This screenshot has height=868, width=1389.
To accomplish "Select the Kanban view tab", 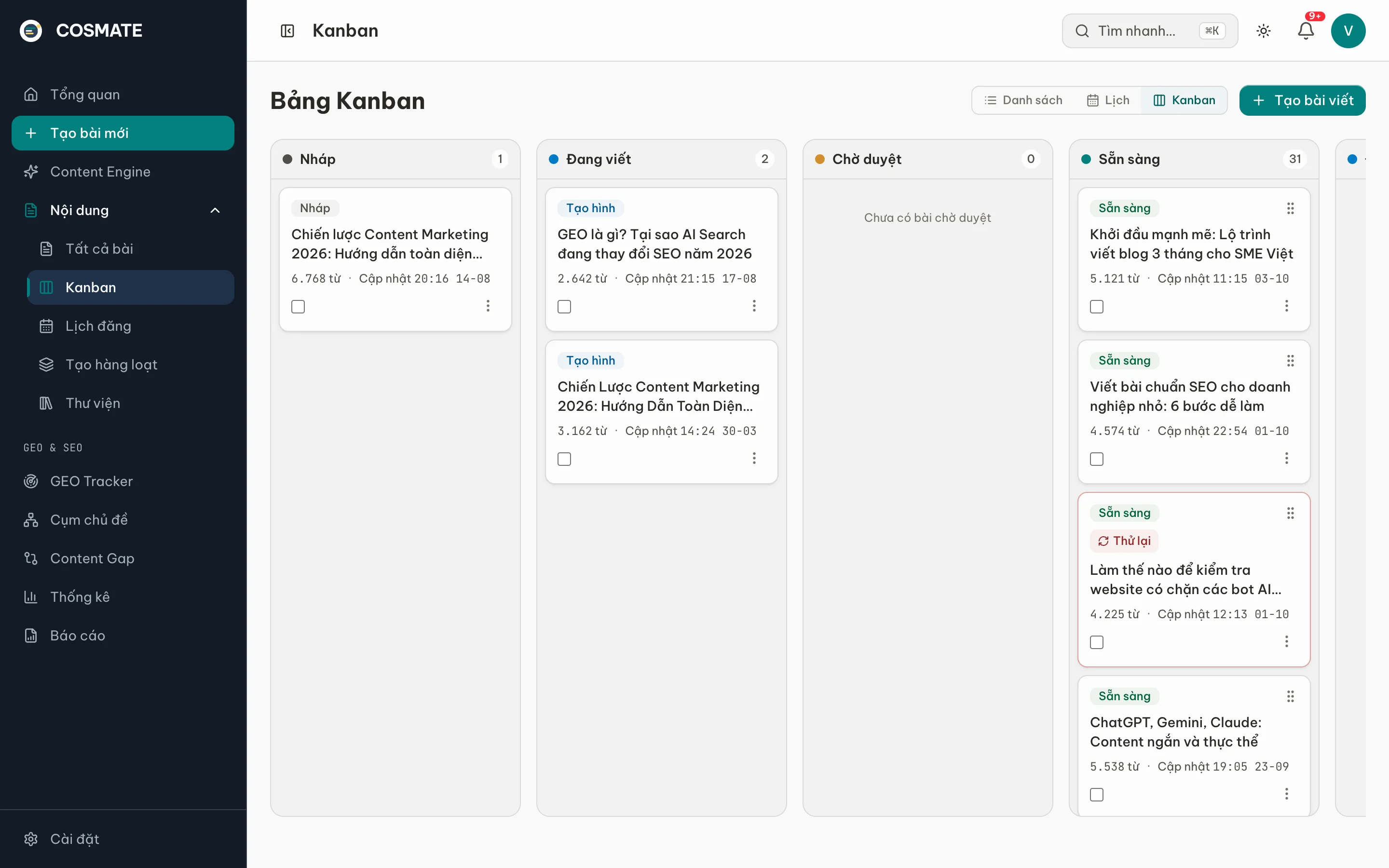I will click(x=1184, y=100).
